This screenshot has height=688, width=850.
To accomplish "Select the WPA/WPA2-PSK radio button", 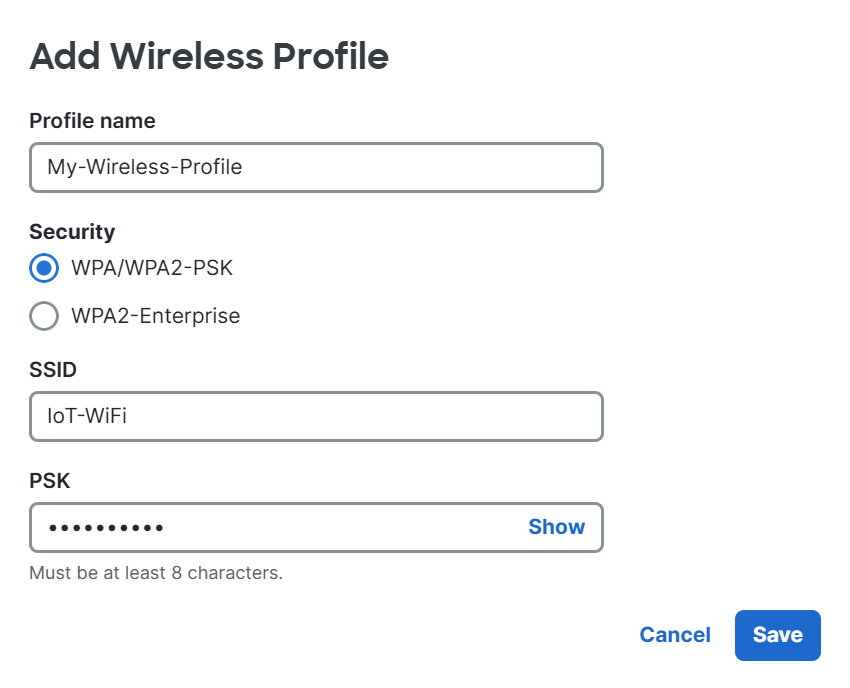I will [x=44, y=268].
